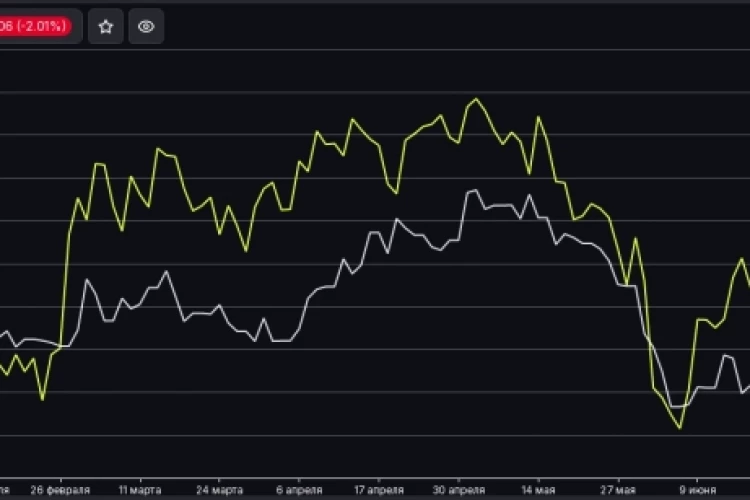Add the chart to favorites with the star icon

coord(106,26)
